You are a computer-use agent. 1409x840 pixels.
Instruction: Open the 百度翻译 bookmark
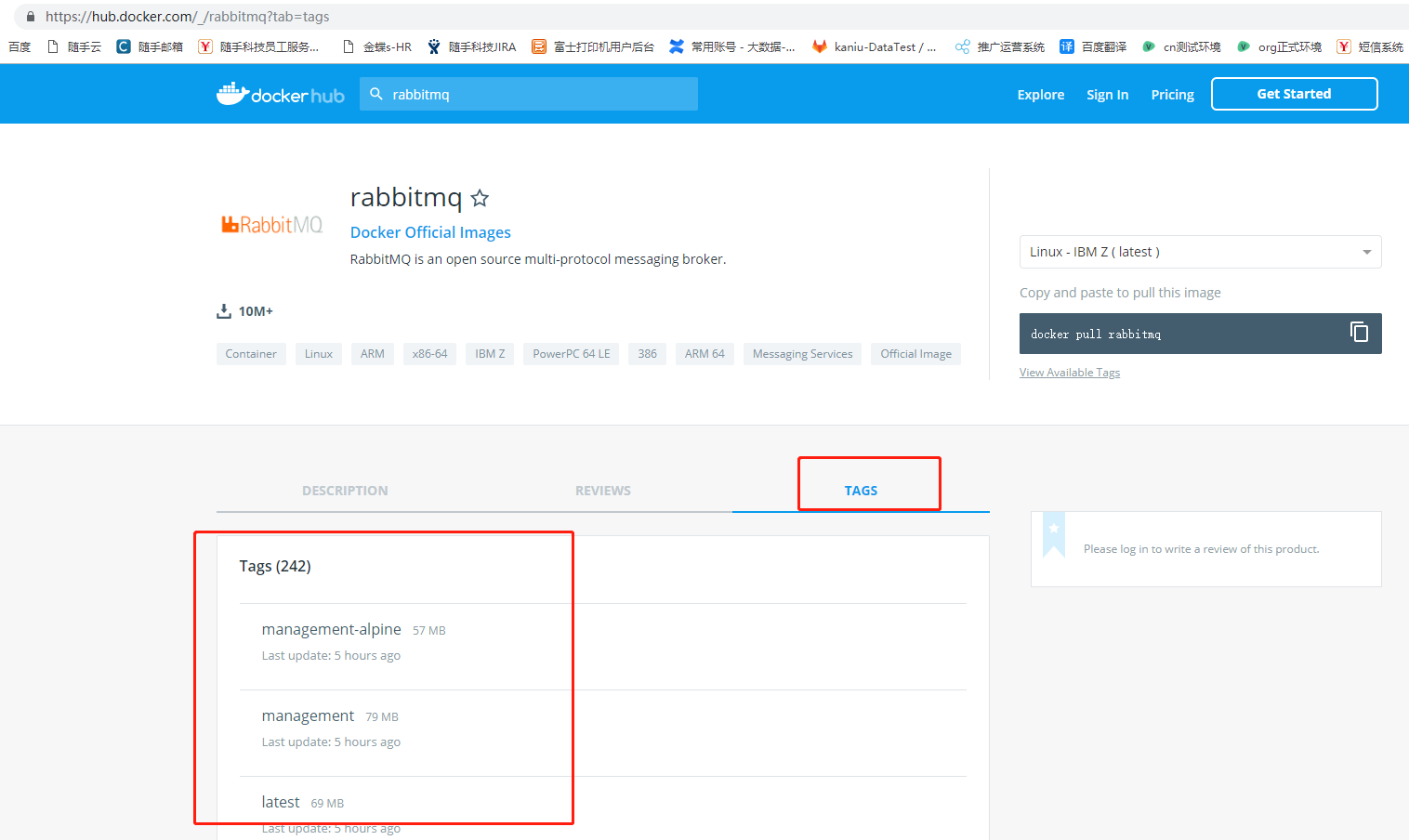pyautogui.click(x=1093, y=46)
